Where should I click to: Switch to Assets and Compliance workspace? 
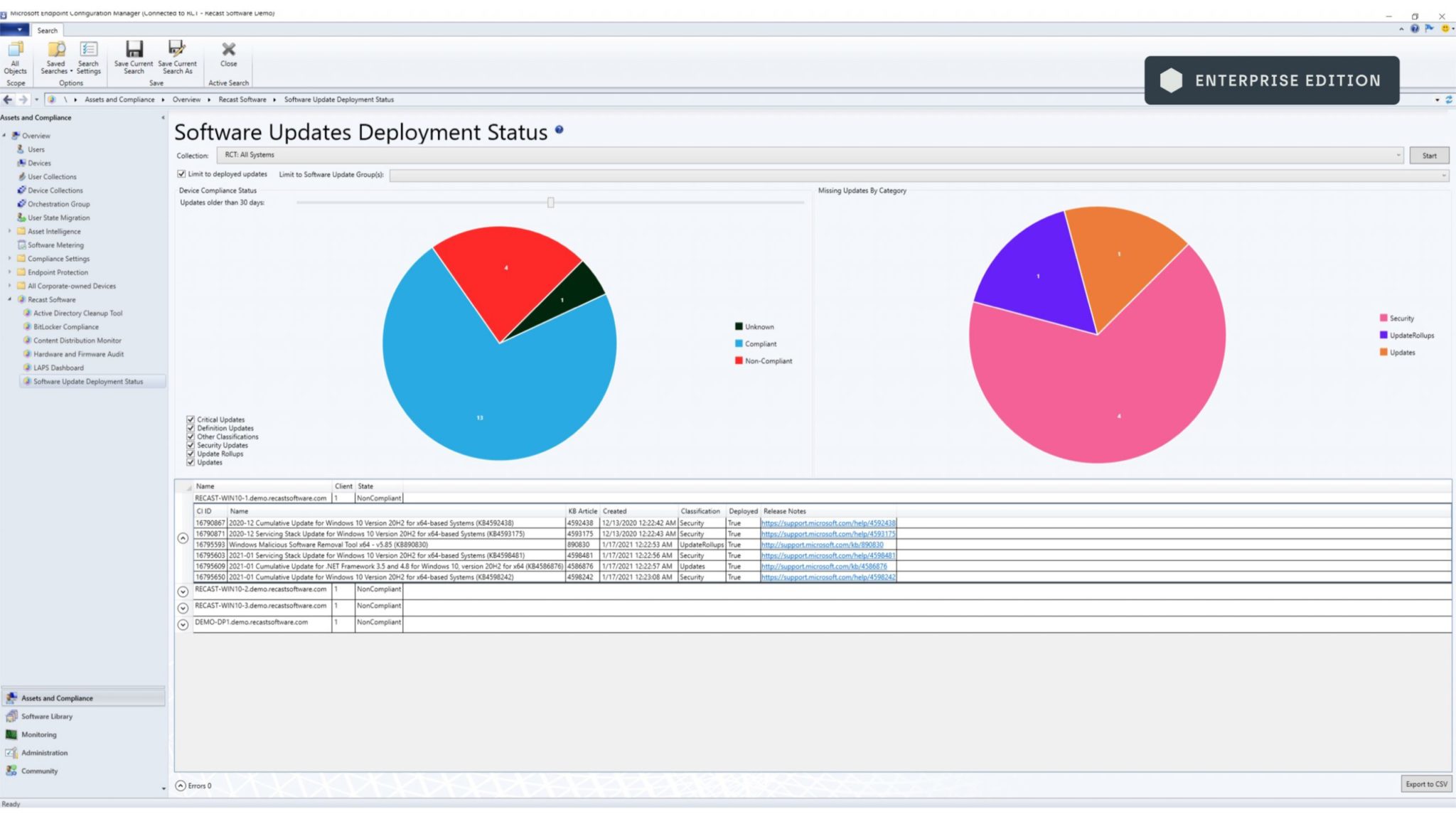83,698
